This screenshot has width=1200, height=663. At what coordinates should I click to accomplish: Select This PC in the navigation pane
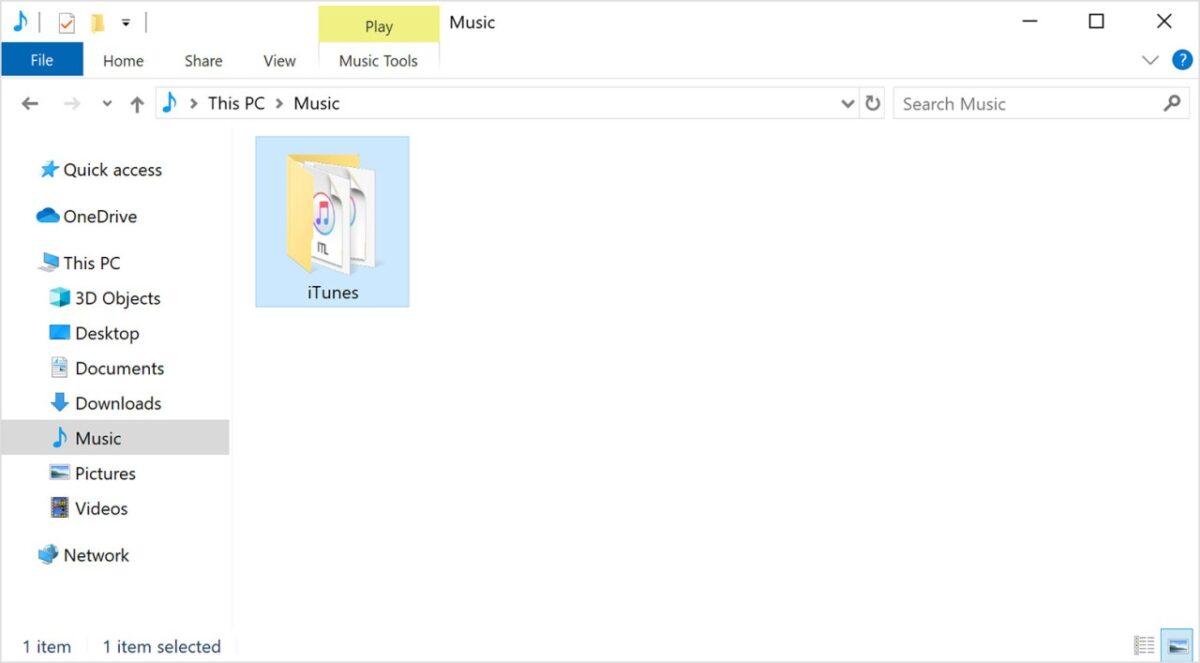(79, 263)
